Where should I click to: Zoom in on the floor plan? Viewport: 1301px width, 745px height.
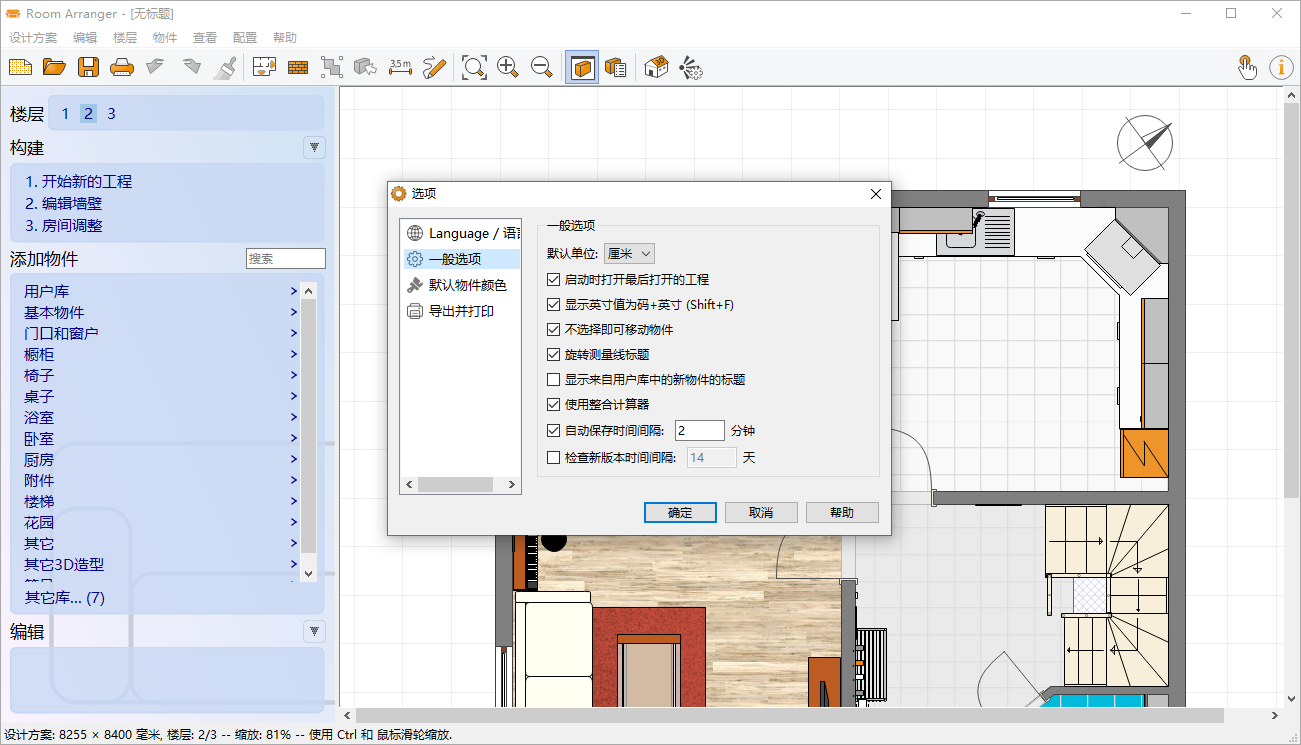tap(508, 67)
